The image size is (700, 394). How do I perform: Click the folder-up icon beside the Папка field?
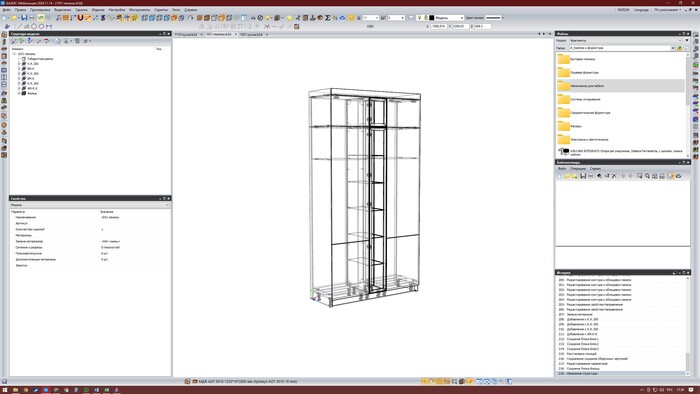pos(680,48)
